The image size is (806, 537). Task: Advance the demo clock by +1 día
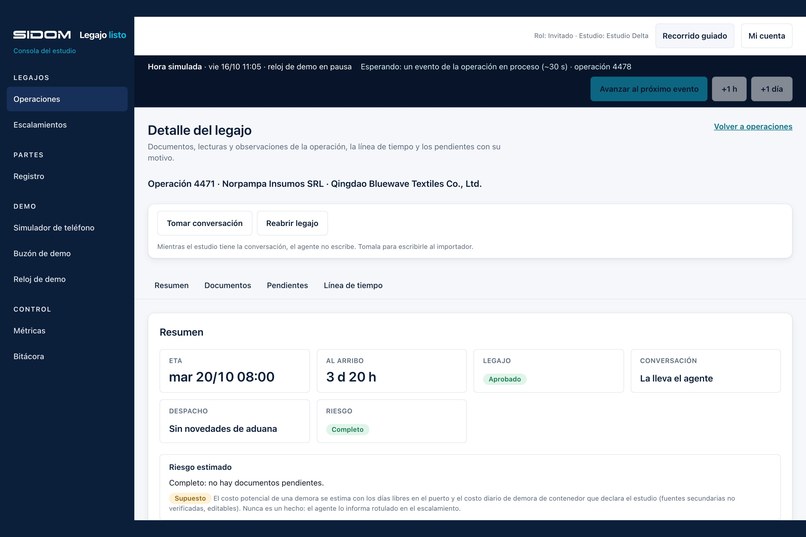[x=772, y=89]
